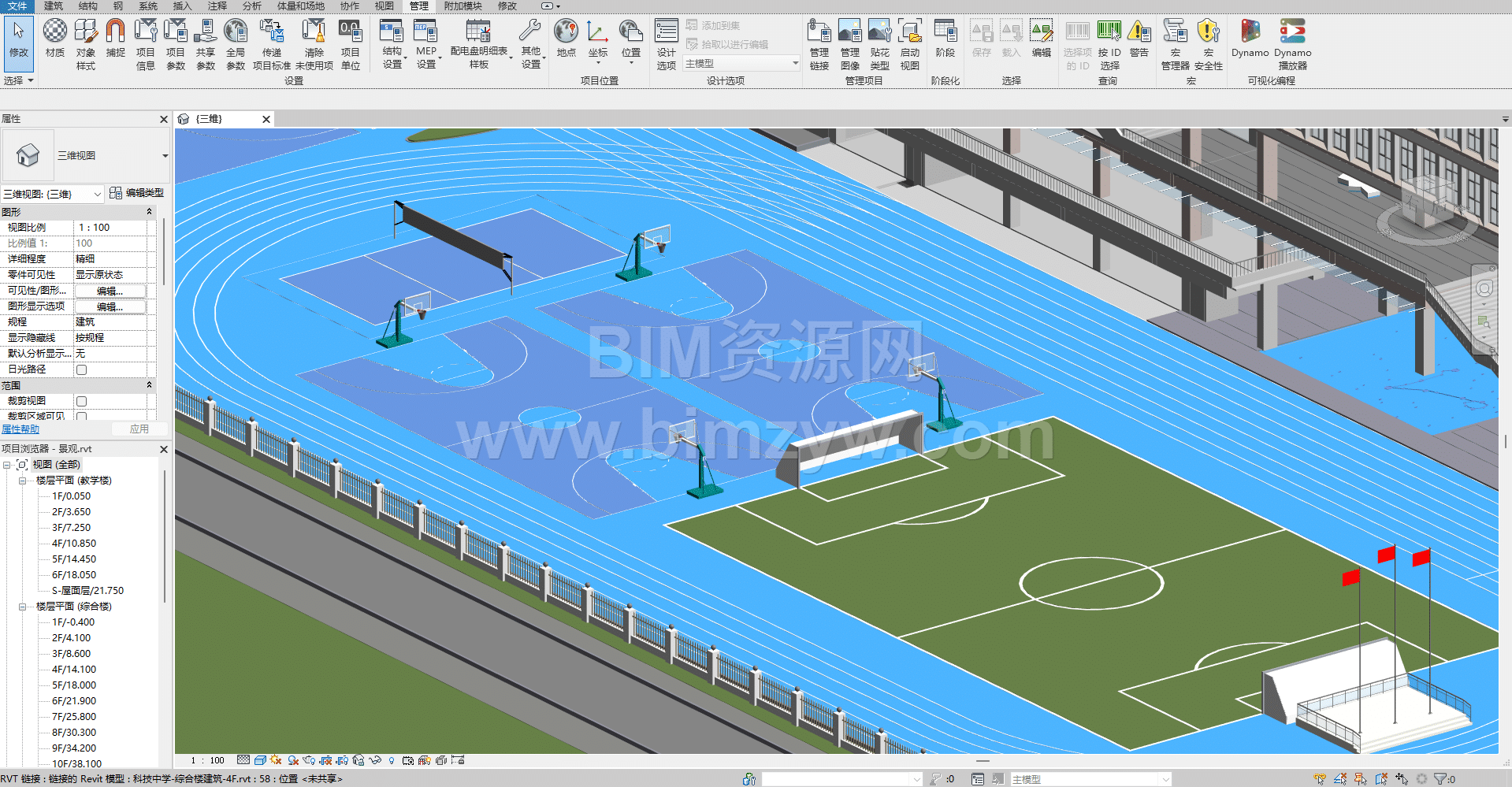
Task: Enable the Crop View (裁剪视图) checkbox
Action: click(81, 401)
